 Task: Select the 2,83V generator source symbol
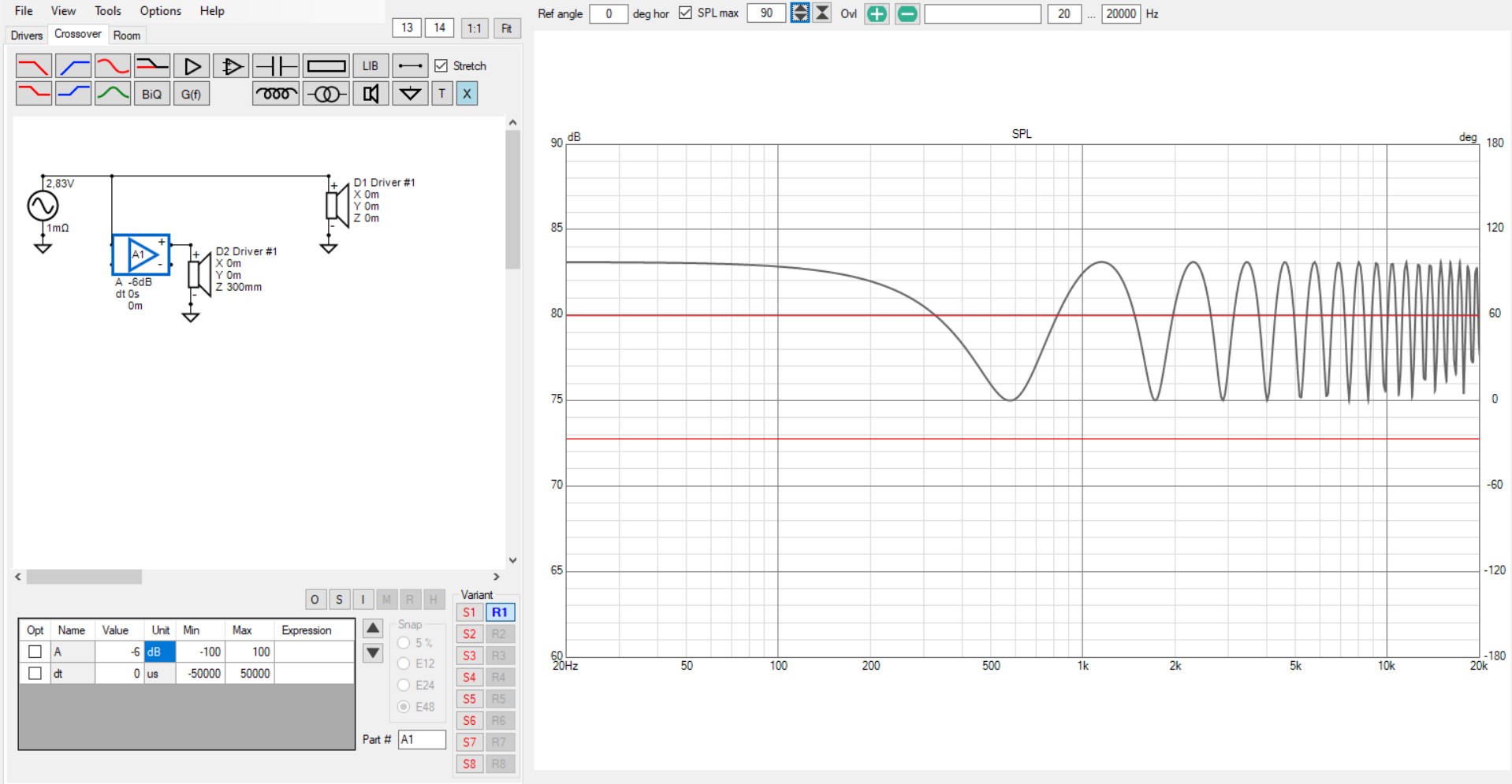[x=43, y=206]
